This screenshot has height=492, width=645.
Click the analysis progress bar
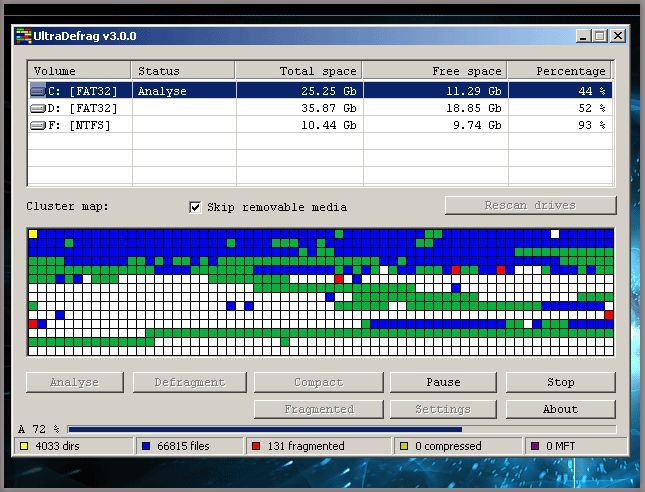[x=341, y=429]
